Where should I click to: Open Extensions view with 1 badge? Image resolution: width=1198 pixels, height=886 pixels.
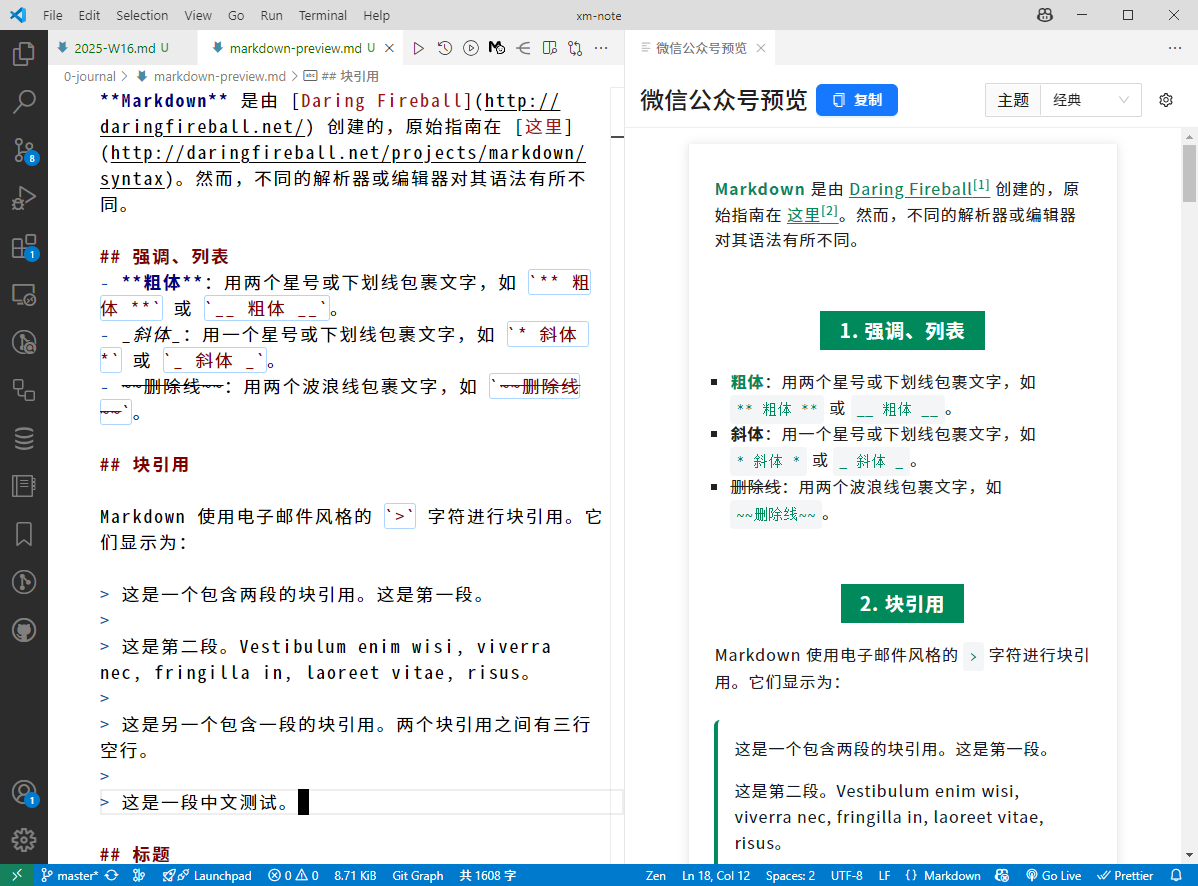(24, 246)
